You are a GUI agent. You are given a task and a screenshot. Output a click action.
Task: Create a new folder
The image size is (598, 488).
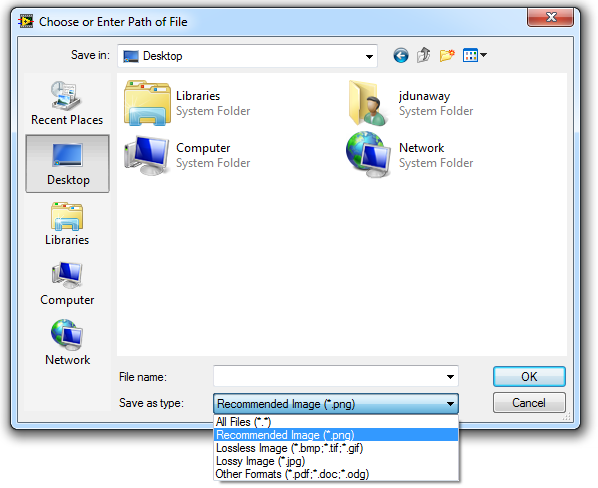point(447,56)
